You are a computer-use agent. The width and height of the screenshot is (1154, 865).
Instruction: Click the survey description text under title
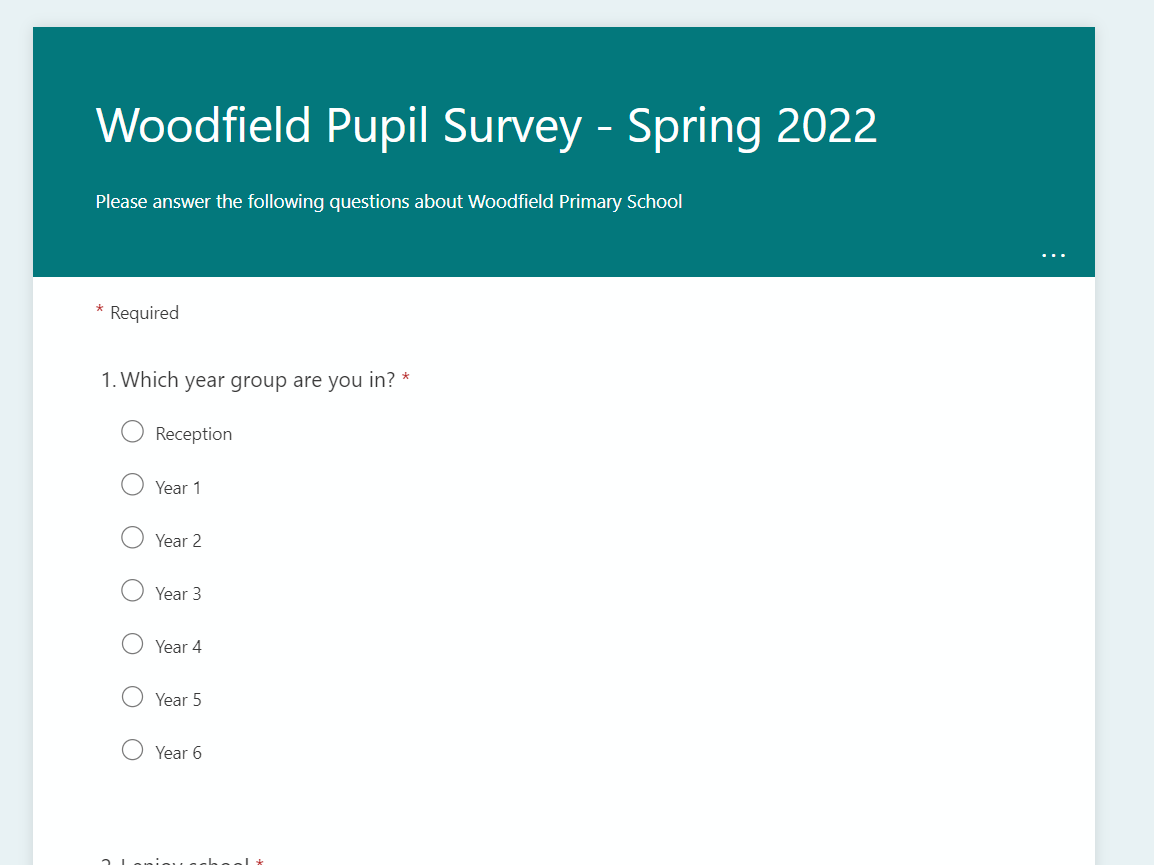[x=388, y=202]
